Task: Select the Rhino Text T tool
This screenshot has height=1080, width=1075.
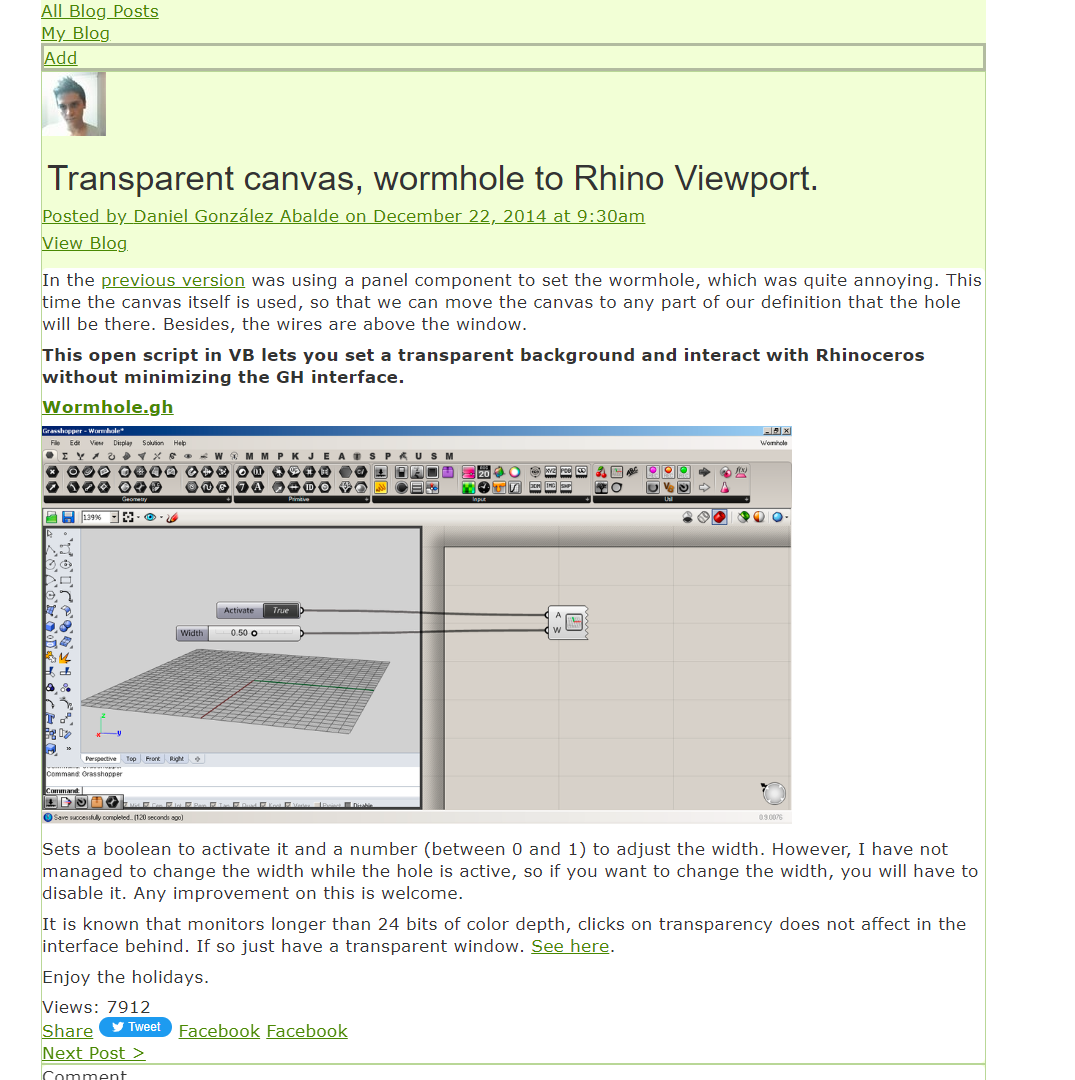Action: point(50,718)
